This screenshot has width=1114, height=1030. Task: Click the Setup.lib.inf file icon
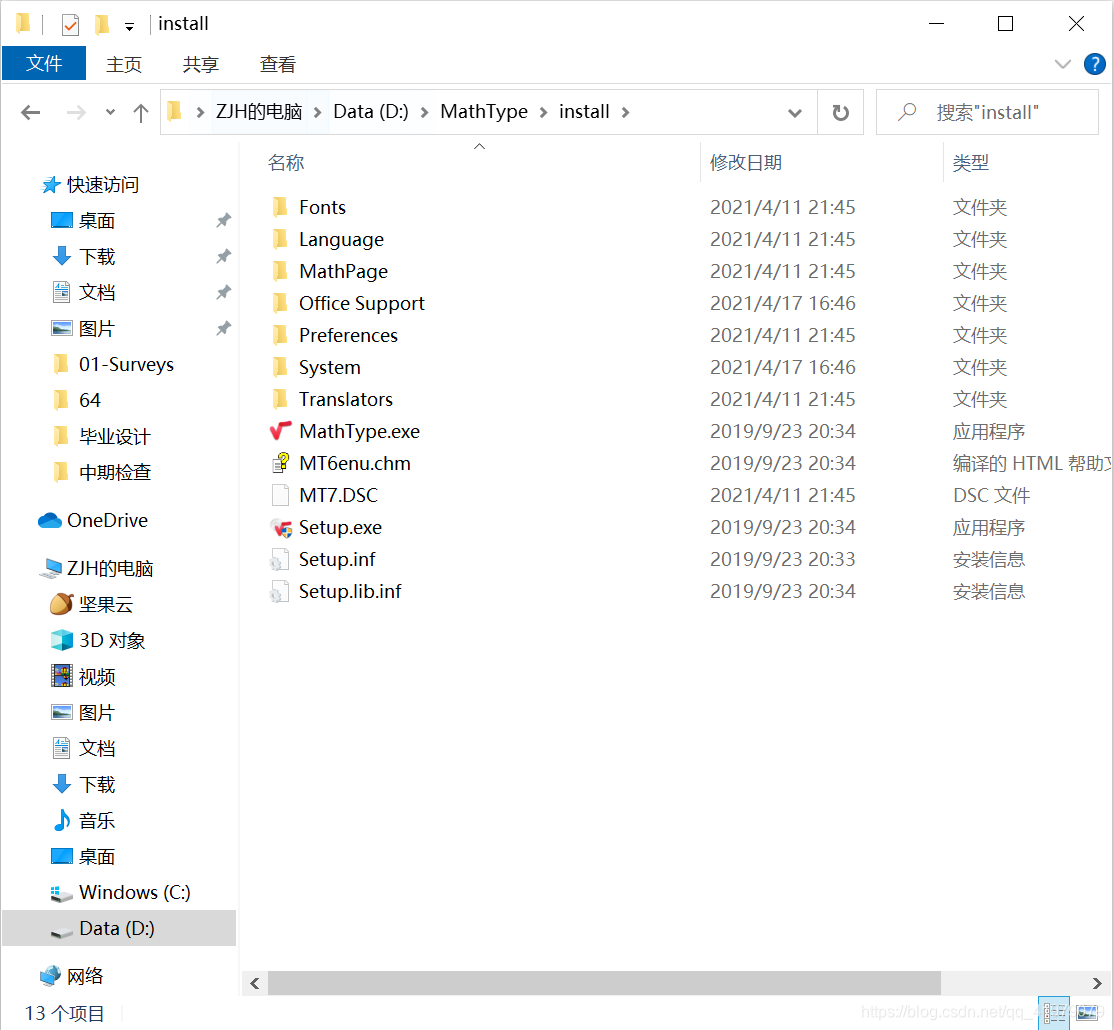(279, 592)
